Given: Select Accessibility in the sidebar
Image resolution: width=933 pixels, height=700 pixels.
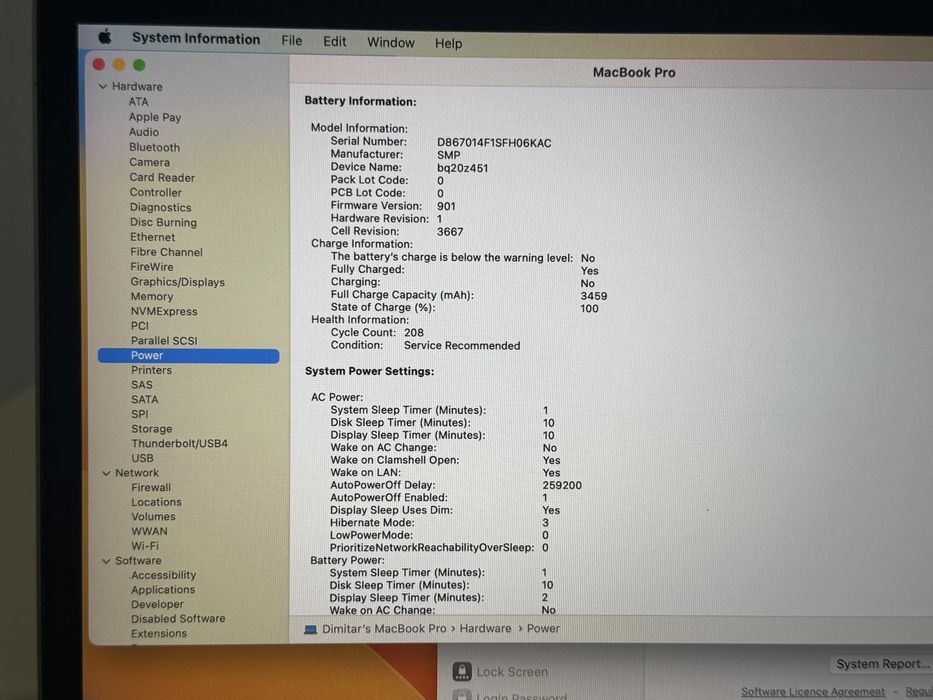Looking at the screenshot, I should click(163, 576).
